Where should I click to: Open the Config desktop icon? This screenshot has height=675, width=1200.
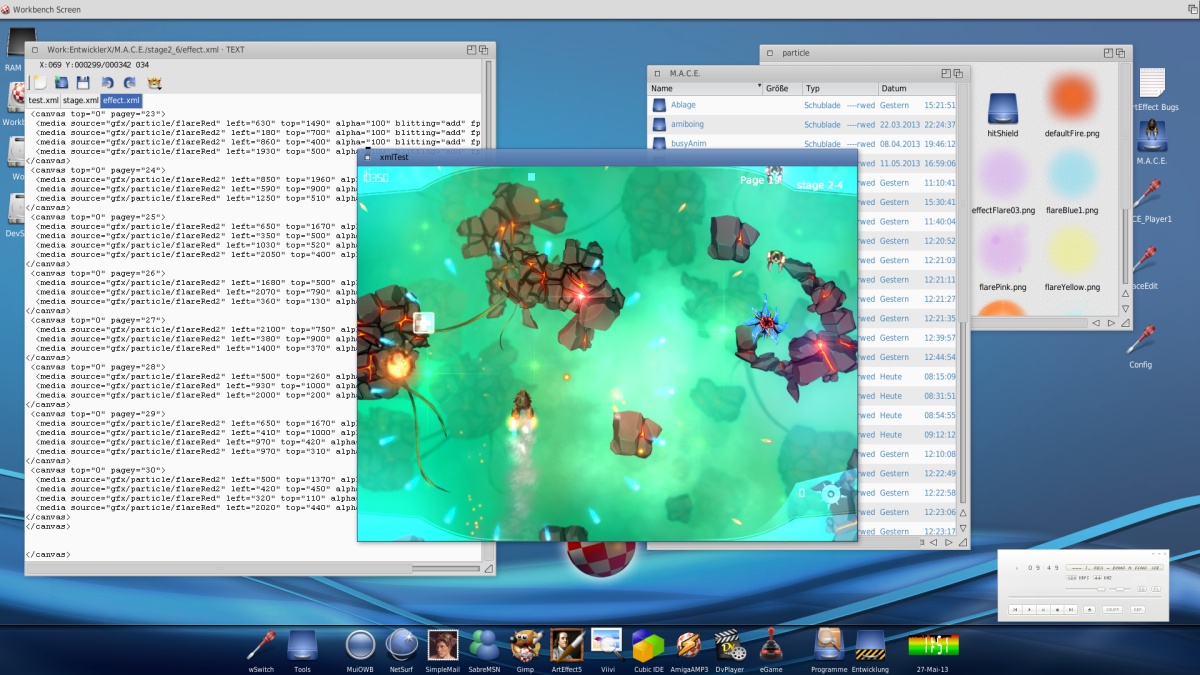1140,342
